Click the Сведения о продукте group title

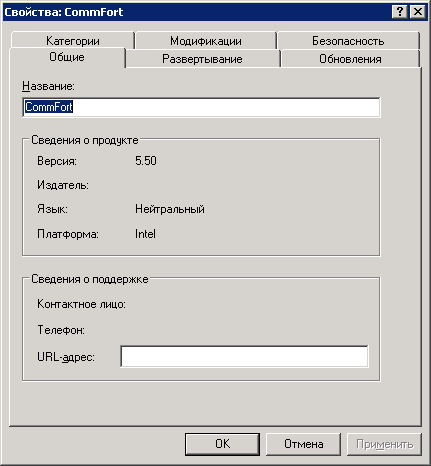(85, 140)
